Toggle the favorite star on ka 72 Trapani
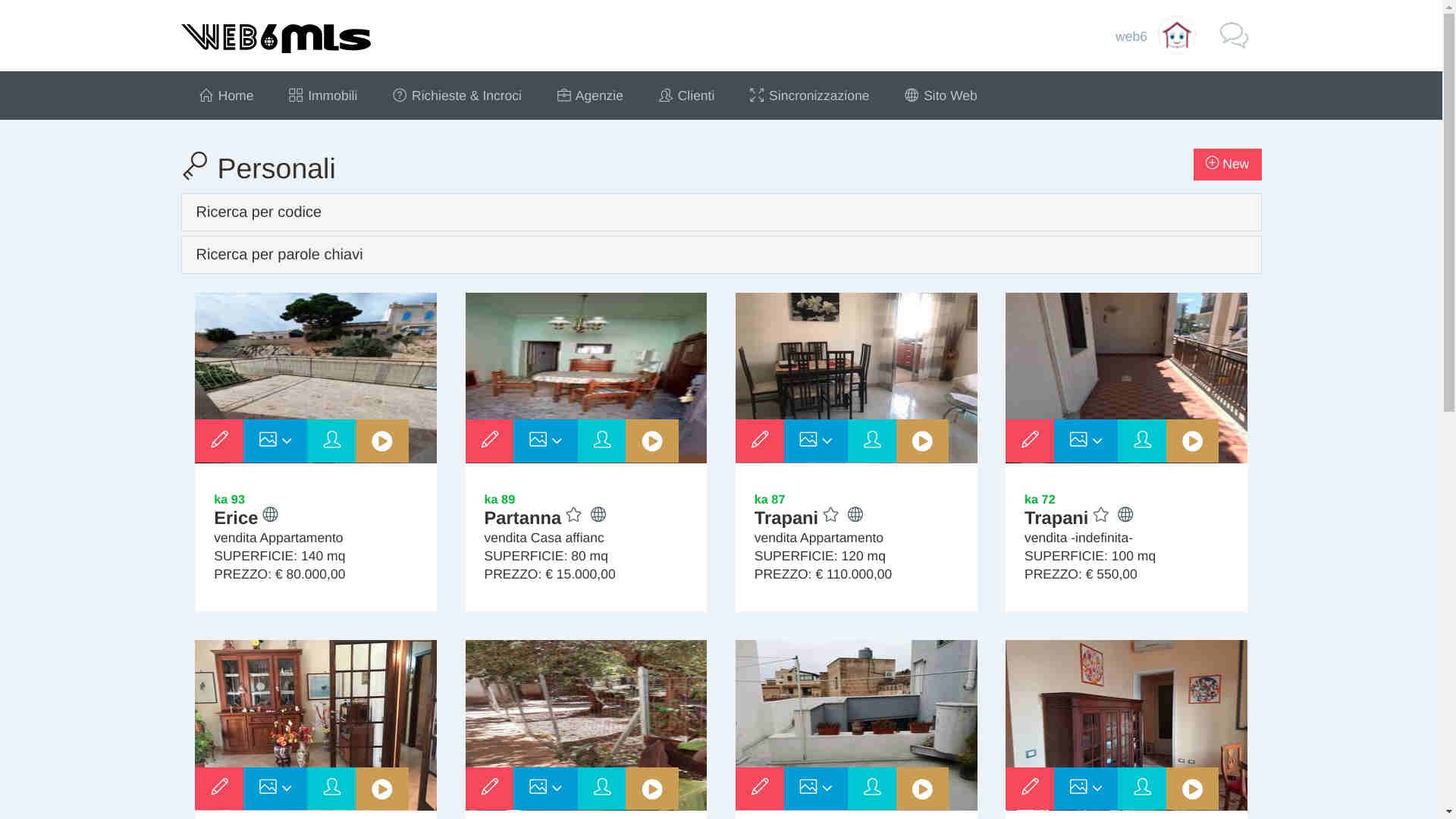 1101,515
